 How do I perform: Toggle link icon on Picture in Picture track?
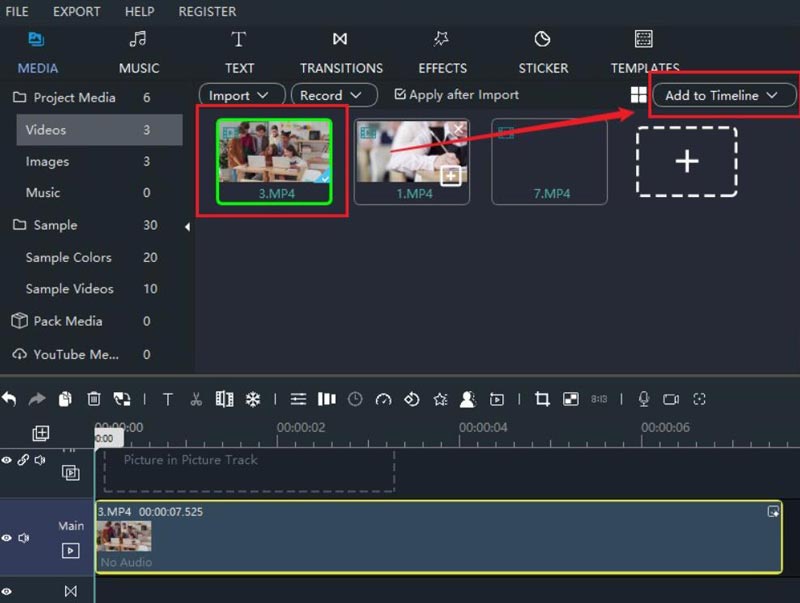pyautogui.click(x=23, y=460)
